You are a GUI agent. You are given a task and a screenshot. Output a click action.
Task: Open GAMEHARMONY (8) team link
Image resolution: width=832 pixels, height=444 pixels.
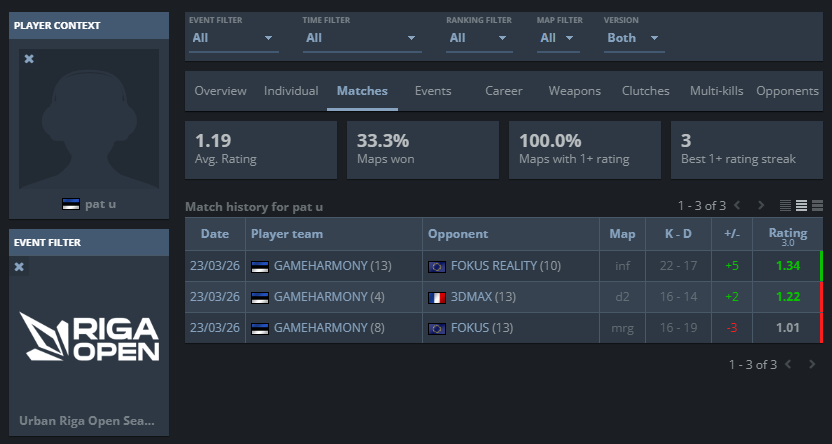(x=329, y=328)
